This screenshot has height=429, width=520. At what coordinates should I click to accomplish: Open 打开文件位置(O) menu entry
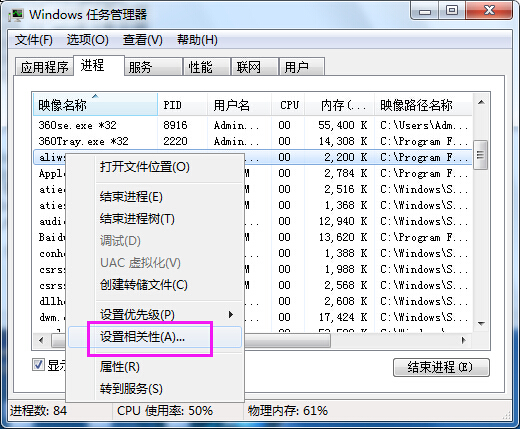(145, 166)
